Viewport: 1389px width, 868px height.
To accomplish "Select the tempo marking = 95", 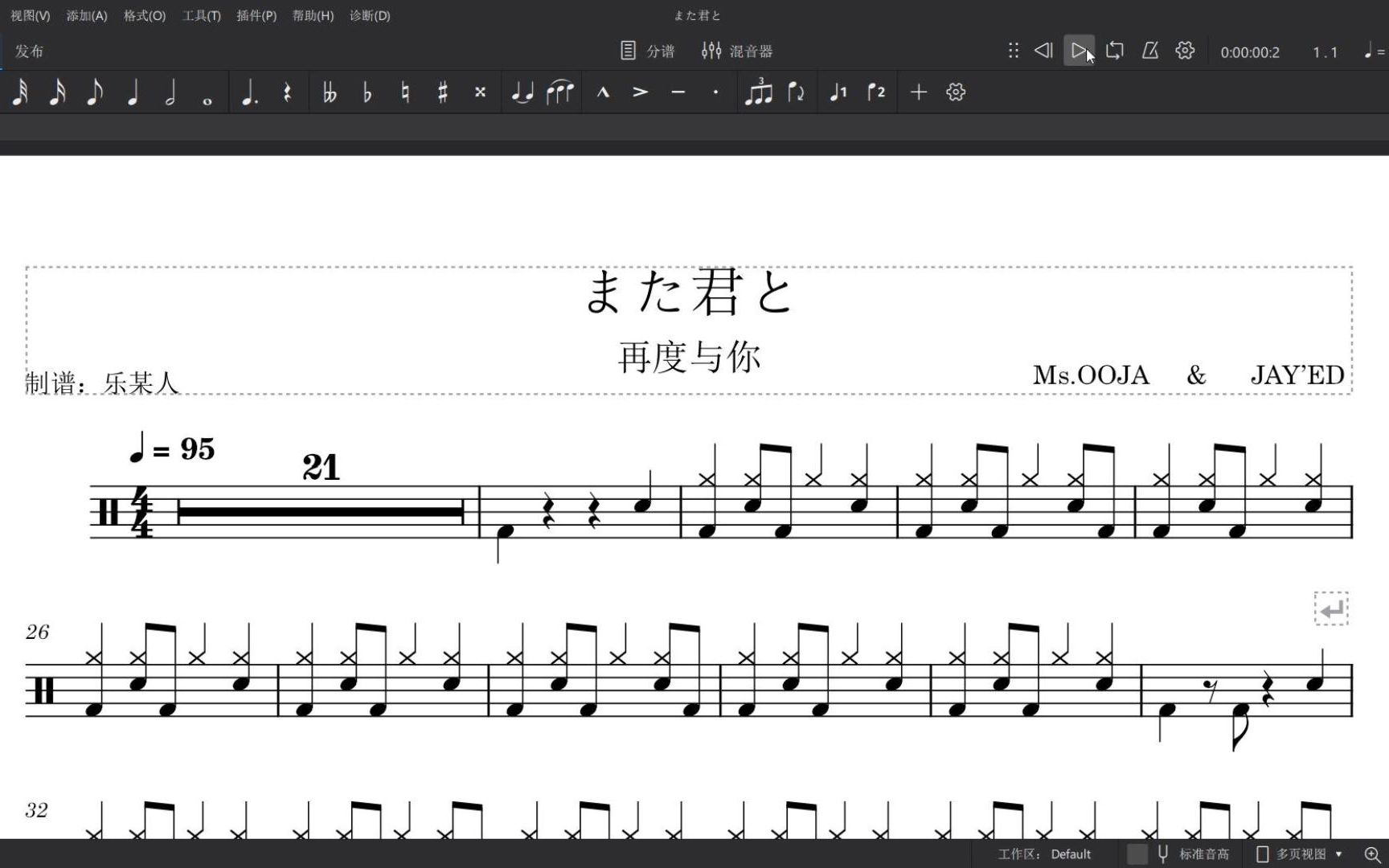I will click(172, 448).
